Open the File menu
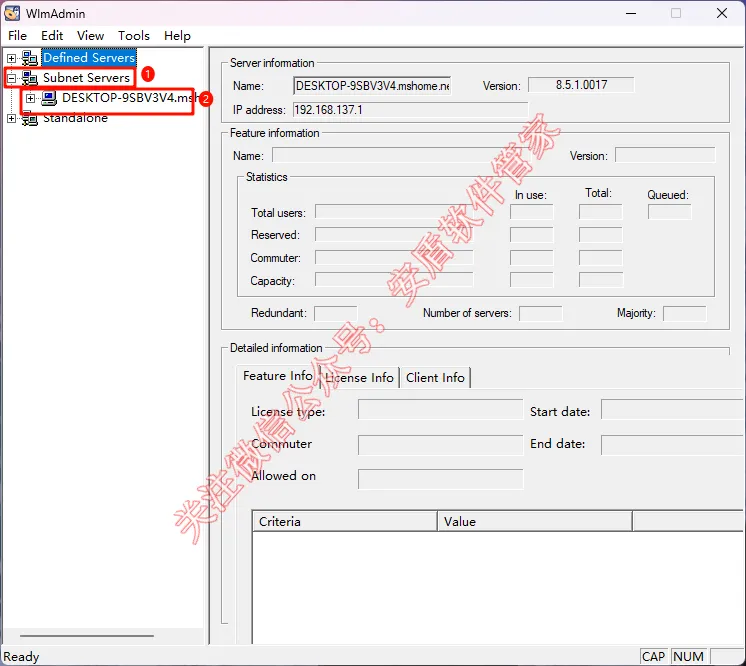746x666 pixels. click(x=18, y=36)
